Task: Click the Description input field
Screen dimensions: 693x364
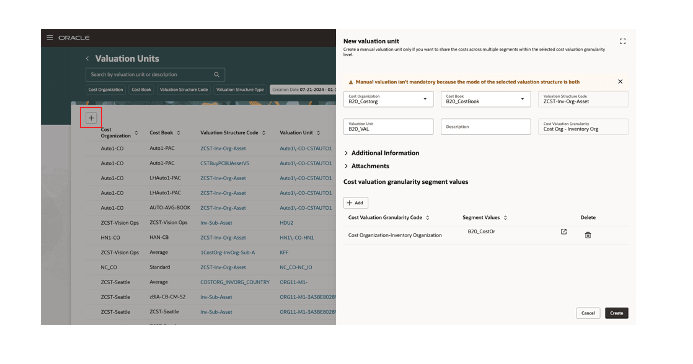Action: point(485,127)
